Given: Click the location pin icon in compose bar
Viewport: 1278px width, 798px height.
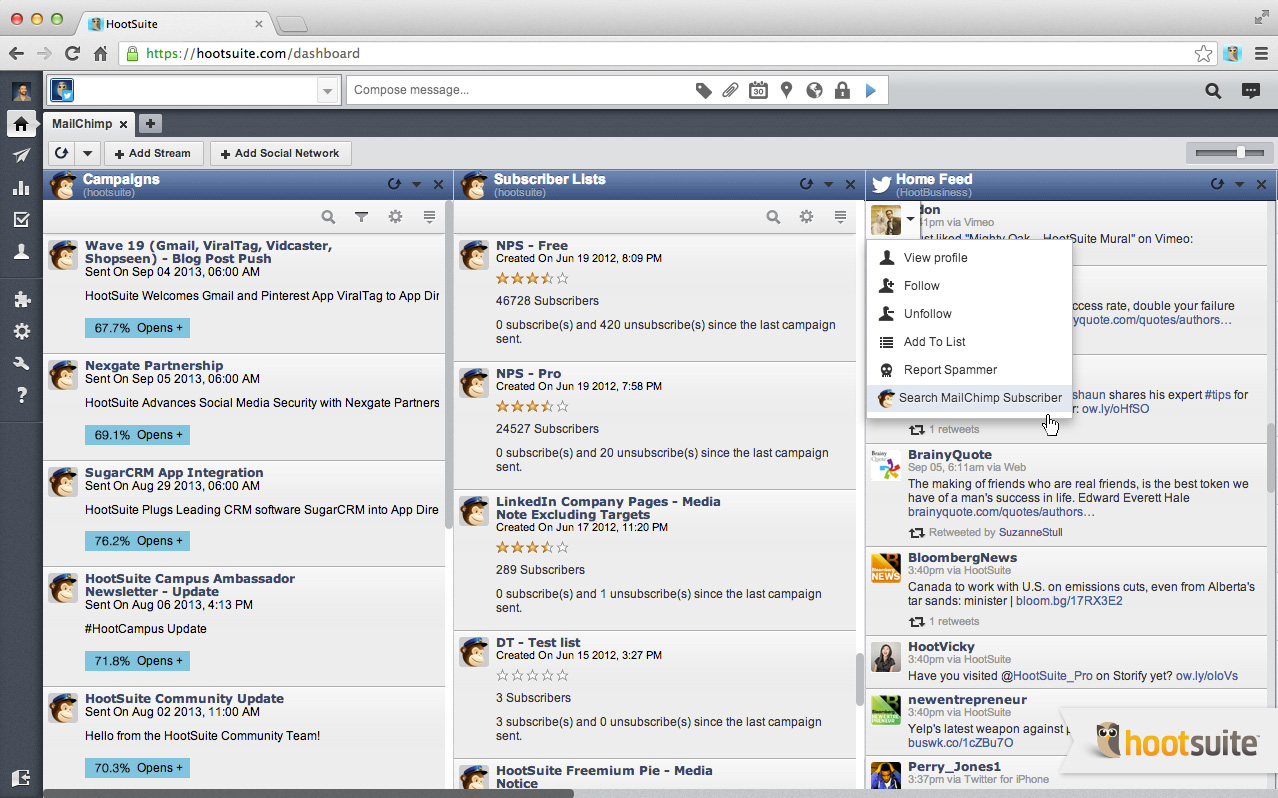Looking at the screenshot, I should point(786,91).
